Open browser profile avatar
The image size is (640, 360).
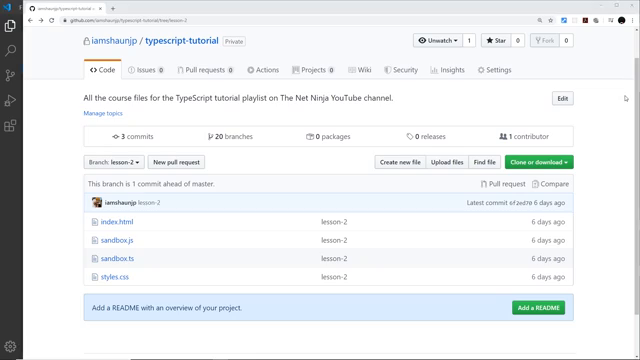(622, 20)
